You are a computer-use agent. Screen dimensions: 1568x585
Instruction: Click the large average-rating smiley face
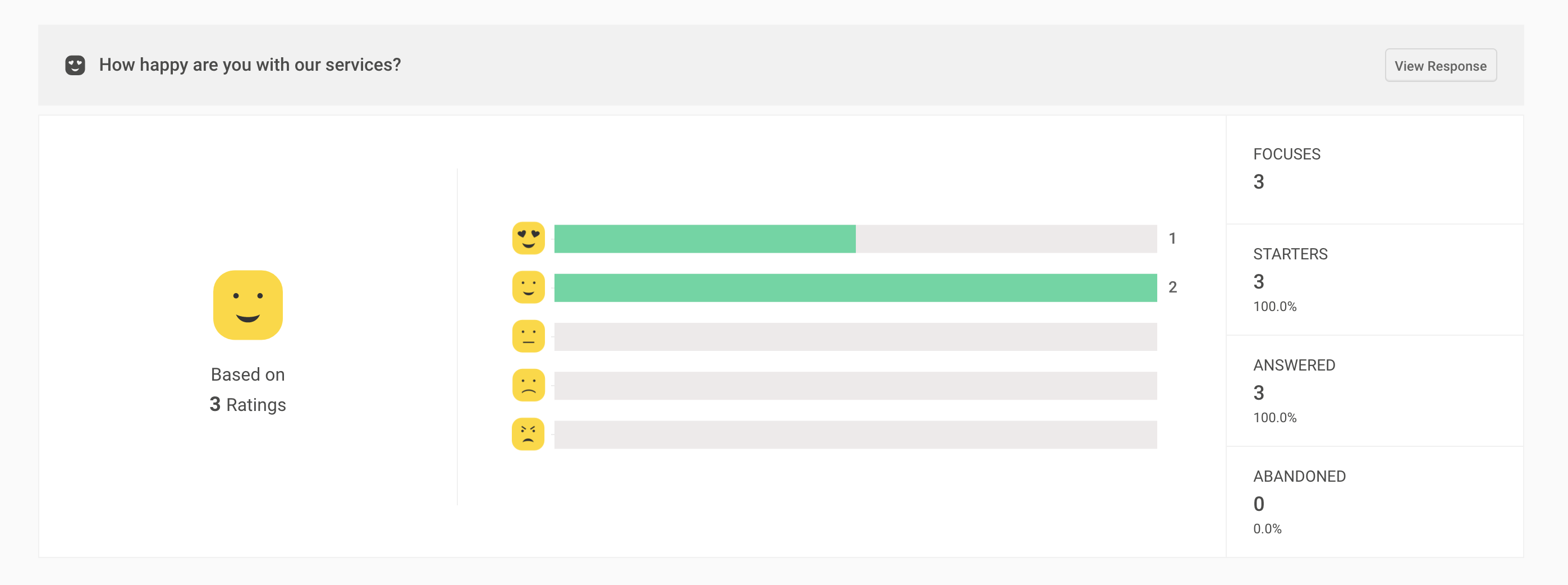(247, 305)
